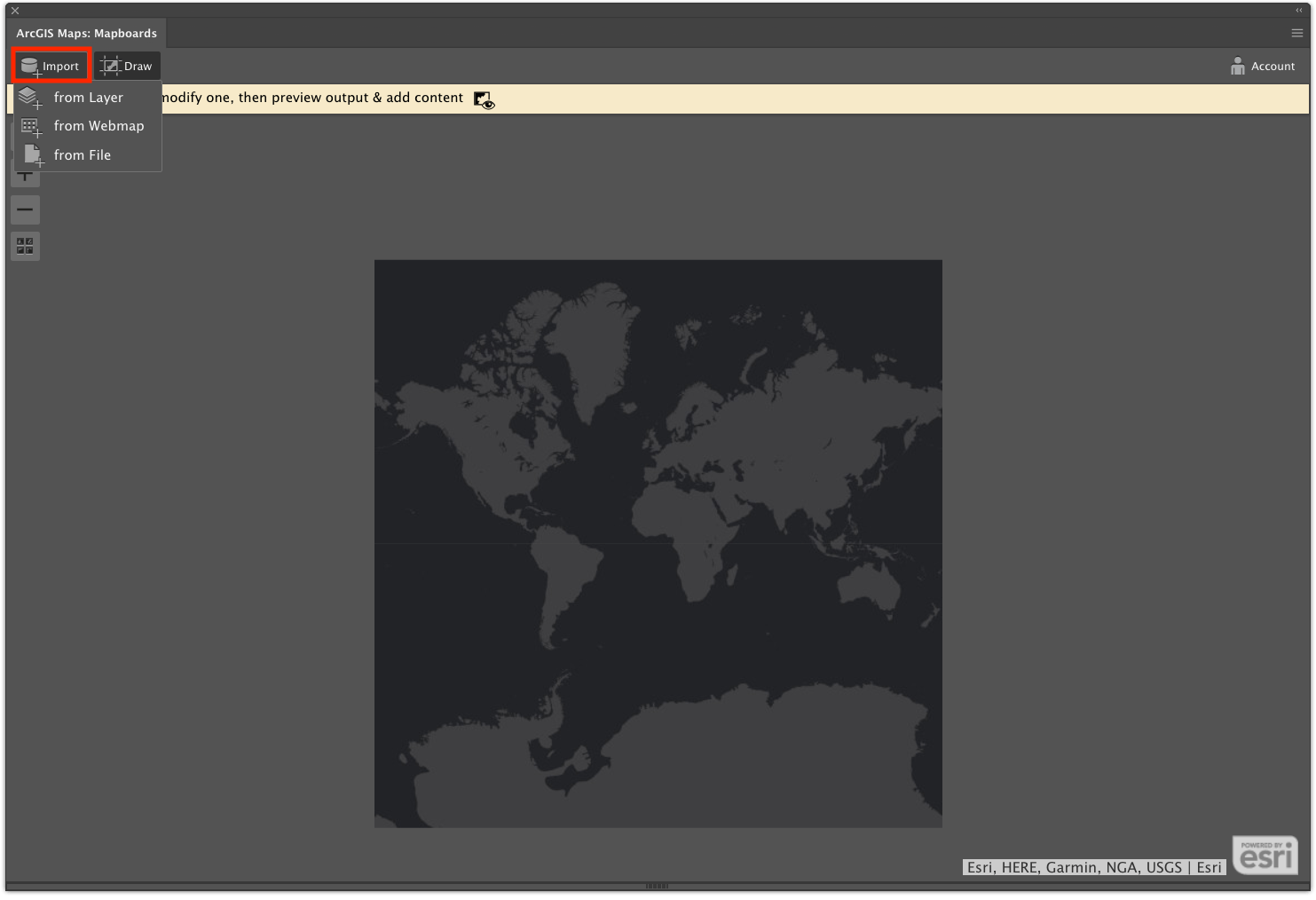Select the Draw mapboard tool
This screenshot has width=1316, height=900.
pyautogui.click(x=127, y=66)
